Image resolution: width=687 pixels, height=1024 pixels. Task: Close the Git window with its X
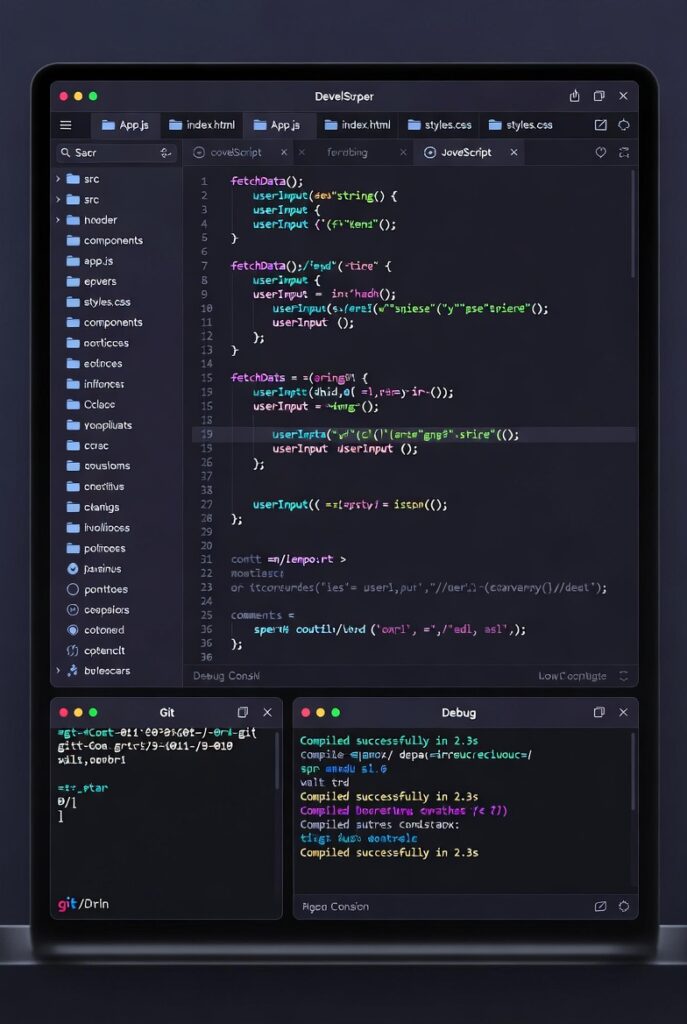(x=267, y=712)
